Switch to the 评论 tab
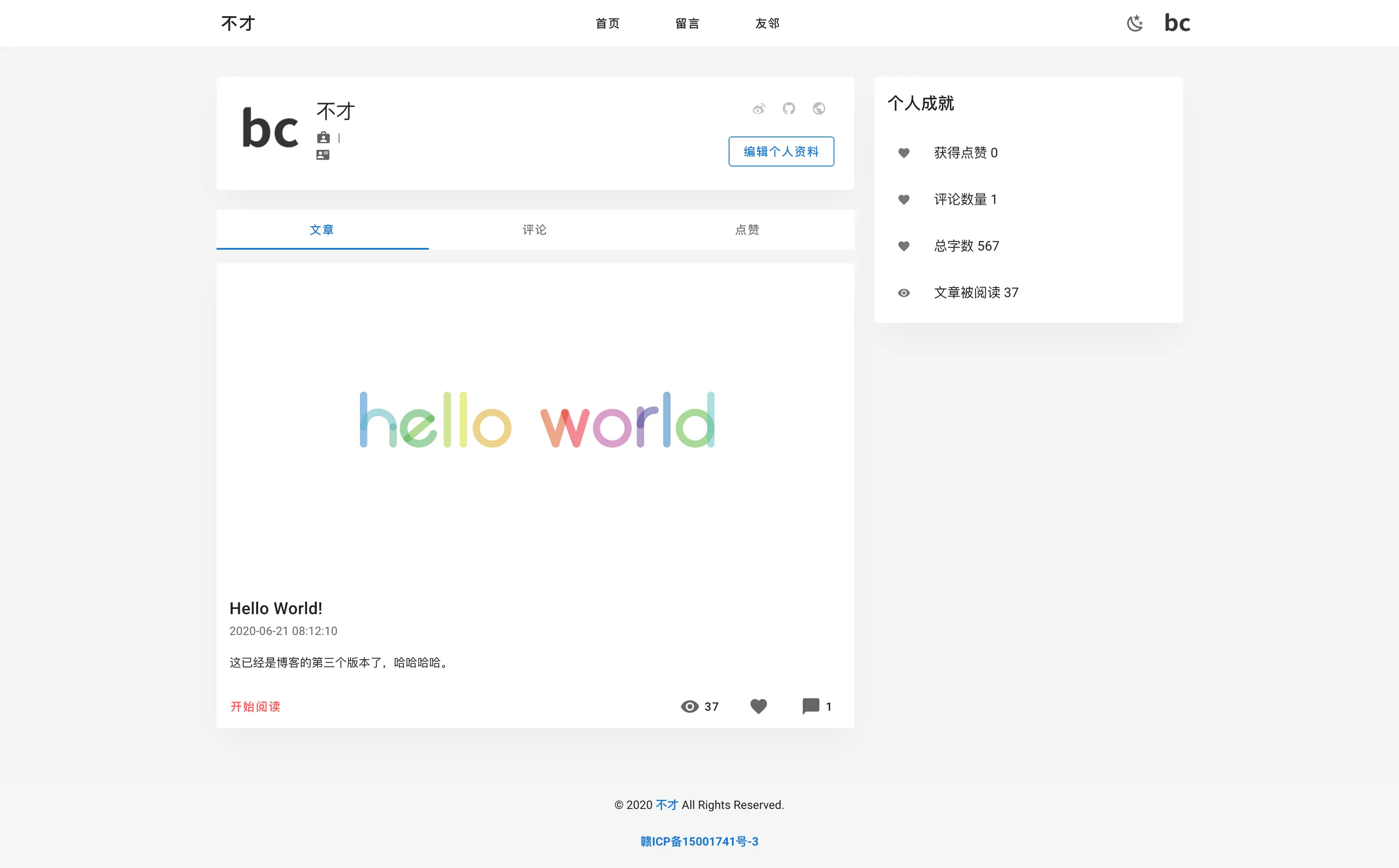The image size is (1399, 868). coord(534,230)
